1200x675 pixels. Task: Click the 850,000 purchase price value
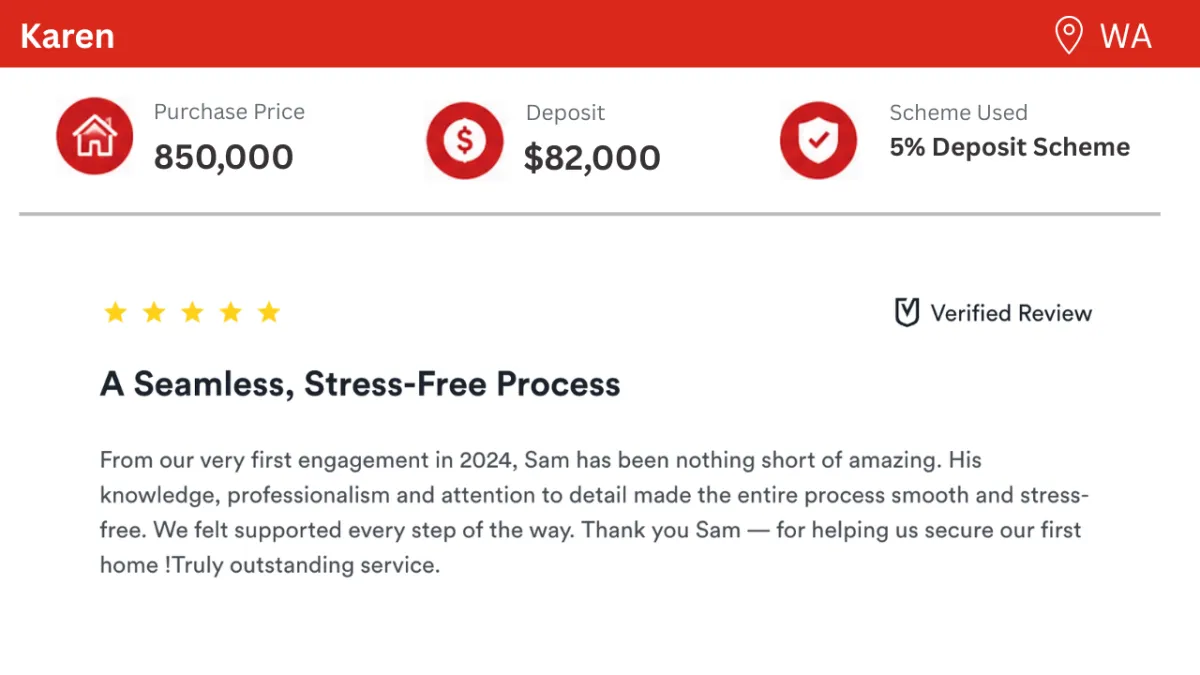click(224, 157)
